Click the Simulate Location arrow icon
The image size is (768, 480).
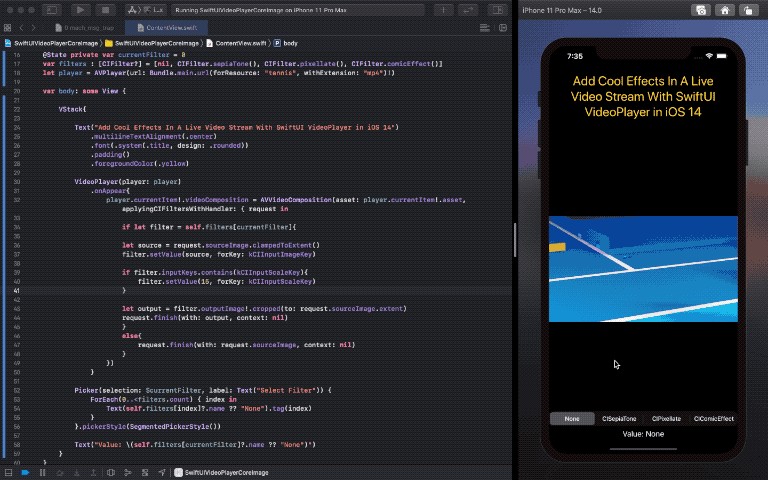[x=162, y=473]
